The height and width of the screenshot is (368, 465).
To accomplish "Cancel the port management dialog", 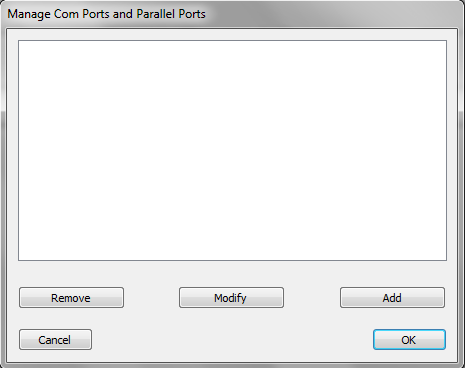I will [55, 339].
